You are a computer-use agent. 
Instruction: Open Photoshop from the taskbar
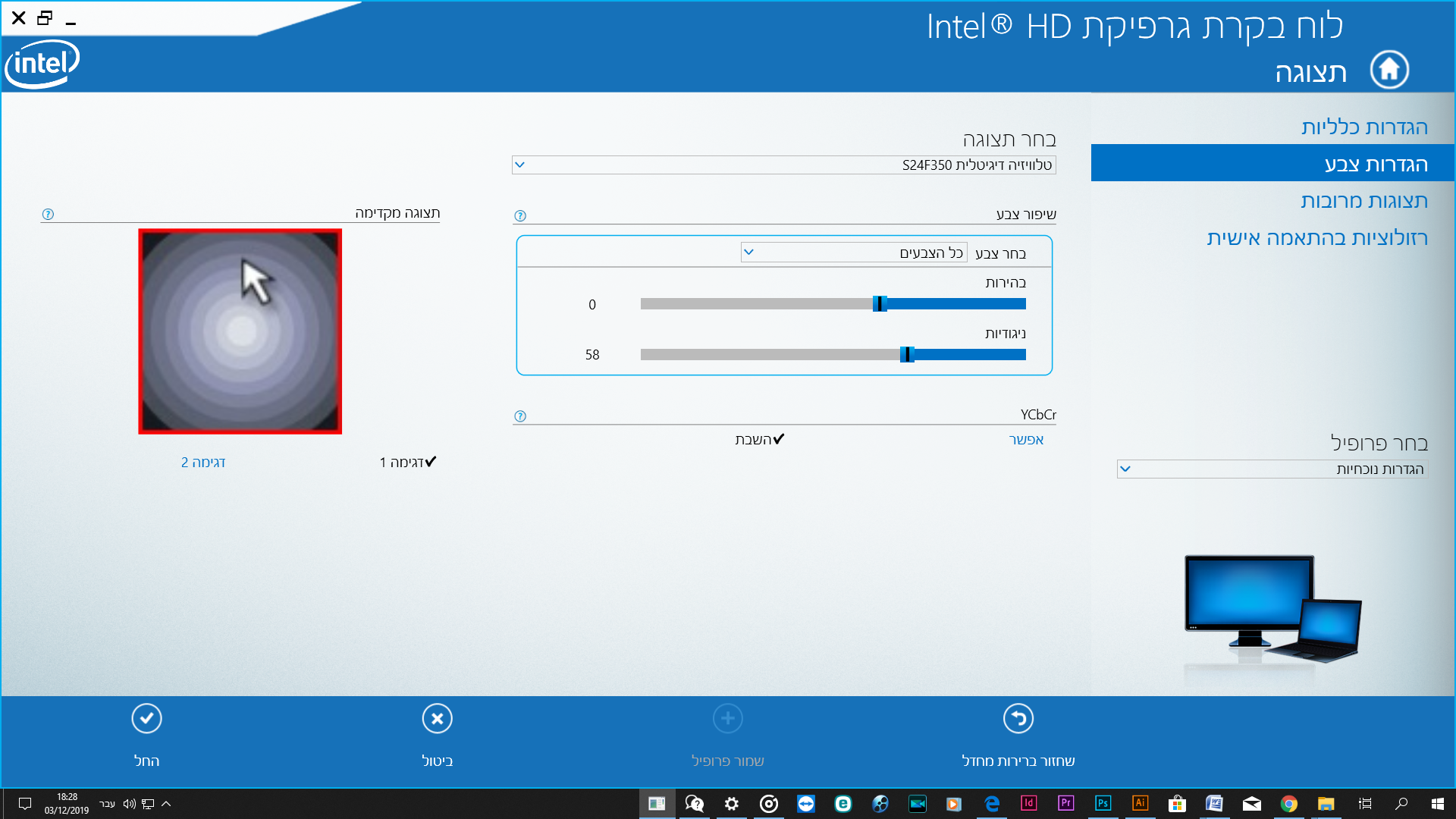[1103, 803]
